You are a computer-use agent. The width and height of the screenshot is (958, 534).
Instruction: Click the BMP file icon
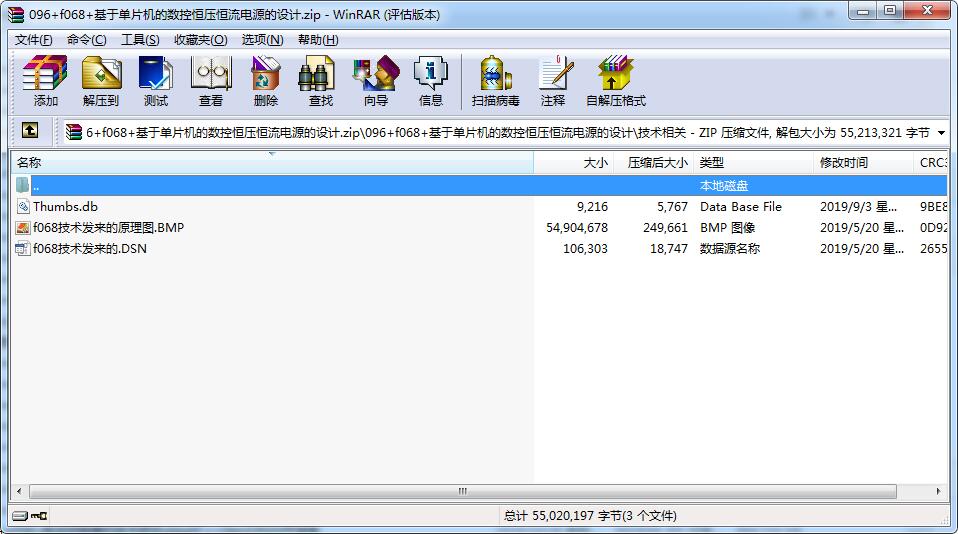(x=23, y=227)
